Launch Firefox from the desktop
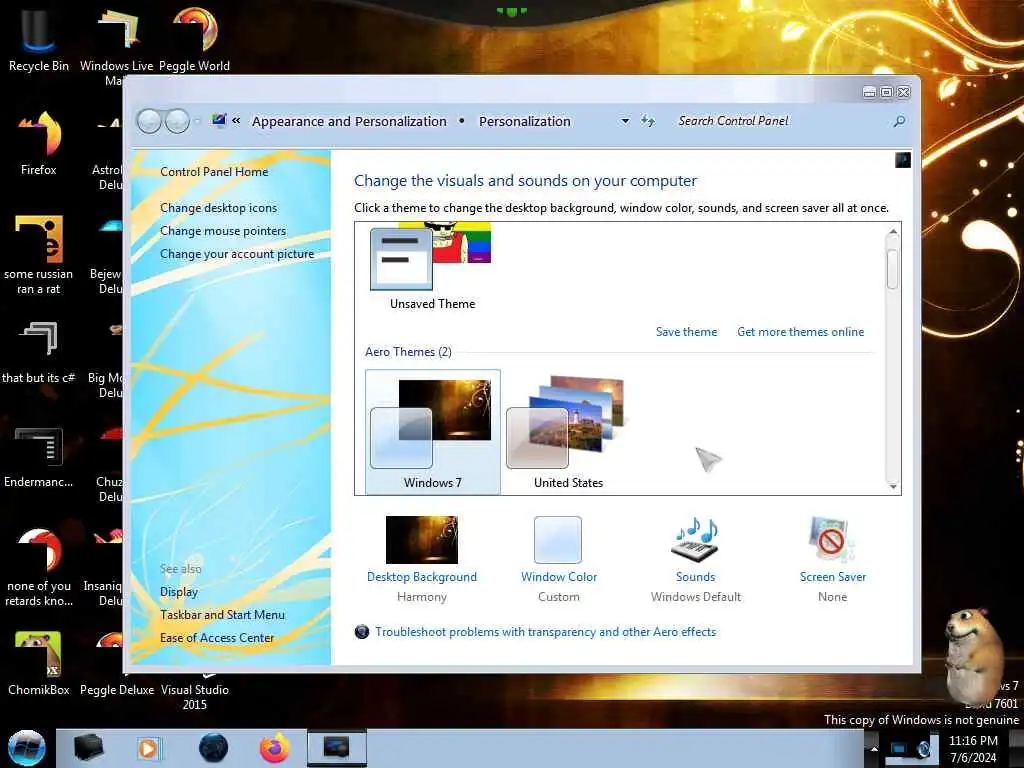The height and width of the screenshot is (768, 1024). click(x=39, y=142)
